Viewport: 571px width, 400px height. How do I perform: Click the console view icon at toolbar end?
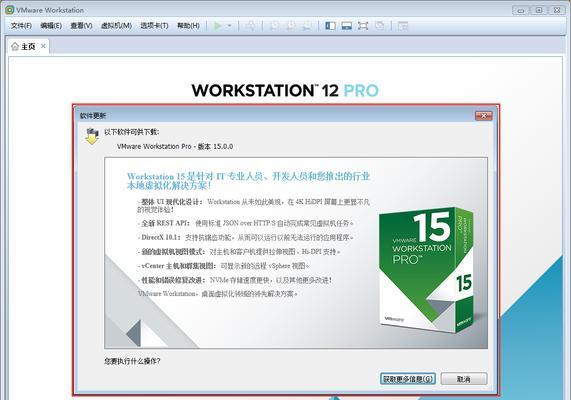pyautogui.click(x=402, y=26)
